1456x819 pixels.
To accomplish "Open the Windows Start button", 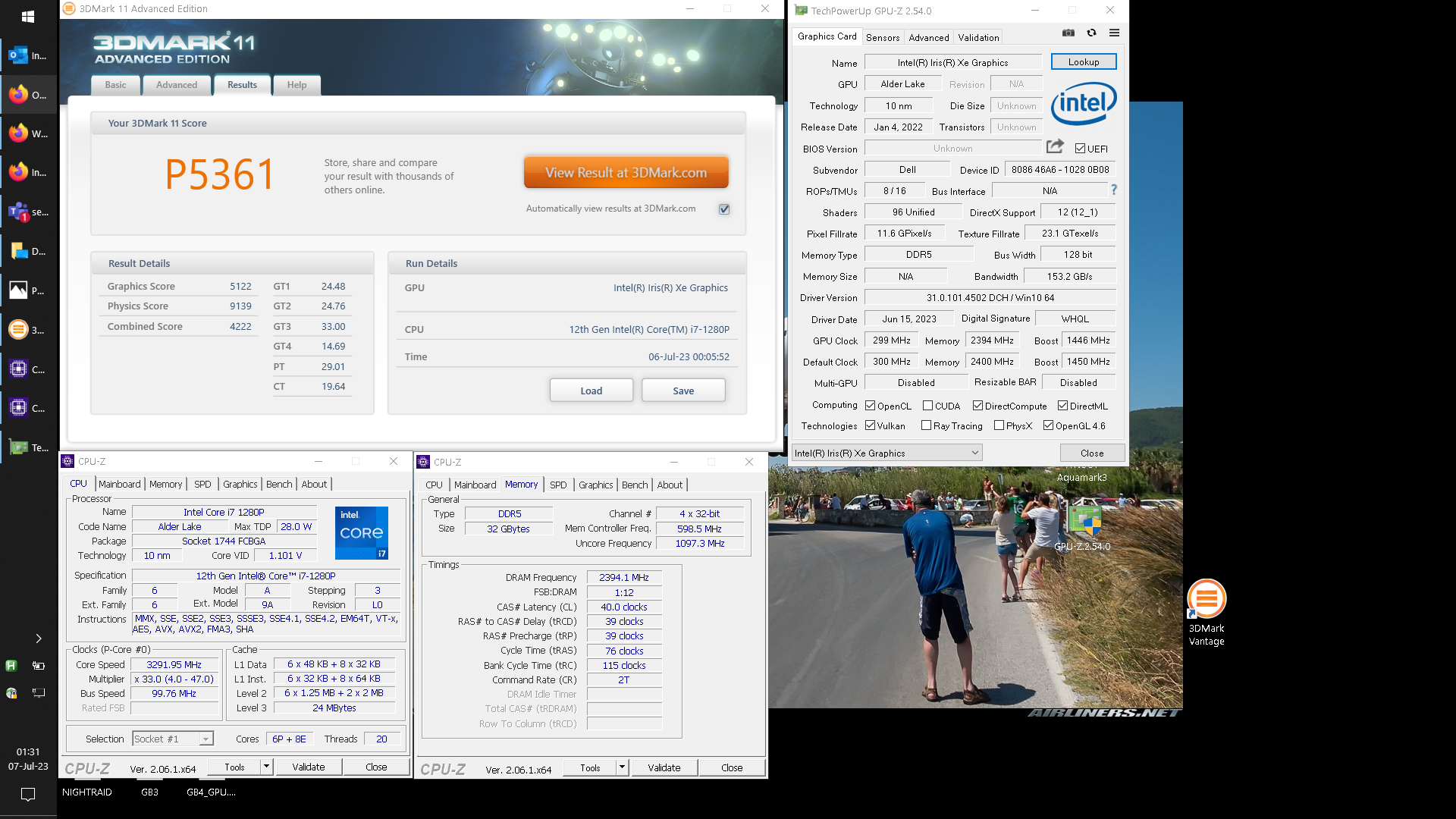I will [28, 16].
